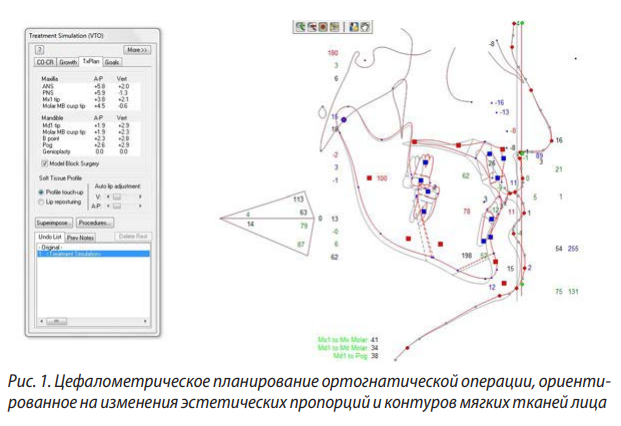Click the ANS row A-P value +5.8
This screenshot has width=621, height=426.
[x=99, y=86]
